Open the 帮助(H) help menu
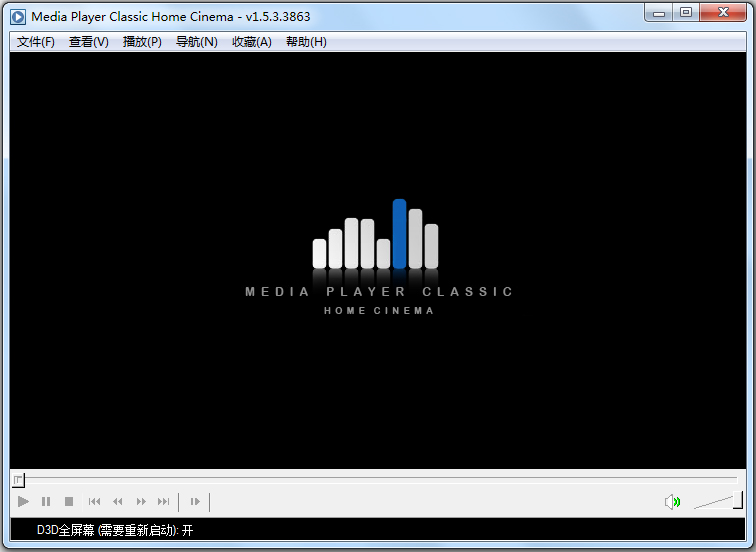This screenshot has height=552, width=756. (x=306, y=42)
